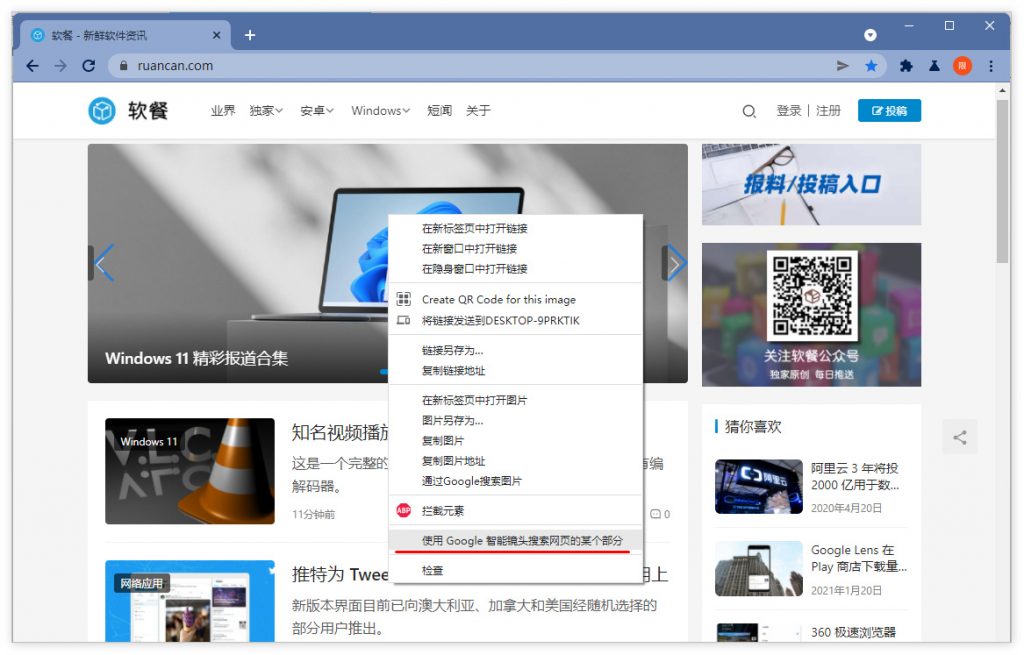Click the browser reload button
The image size is (1024, 655).
point(88,66)
